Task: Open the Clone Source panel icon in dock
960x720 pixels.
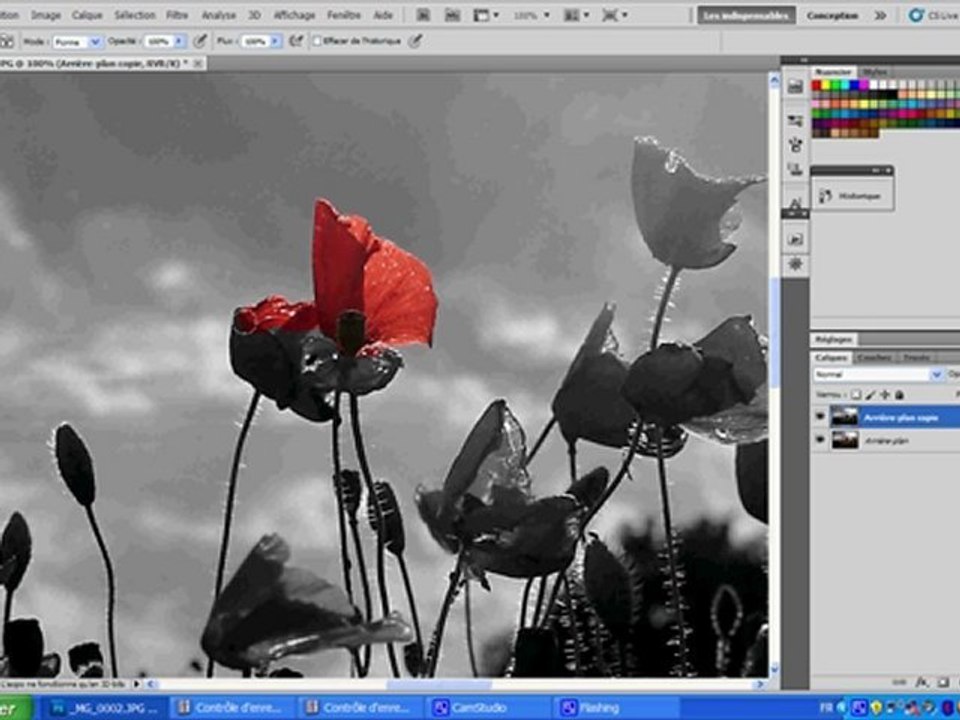Action: pyautogui.click(x=795, y=145)
